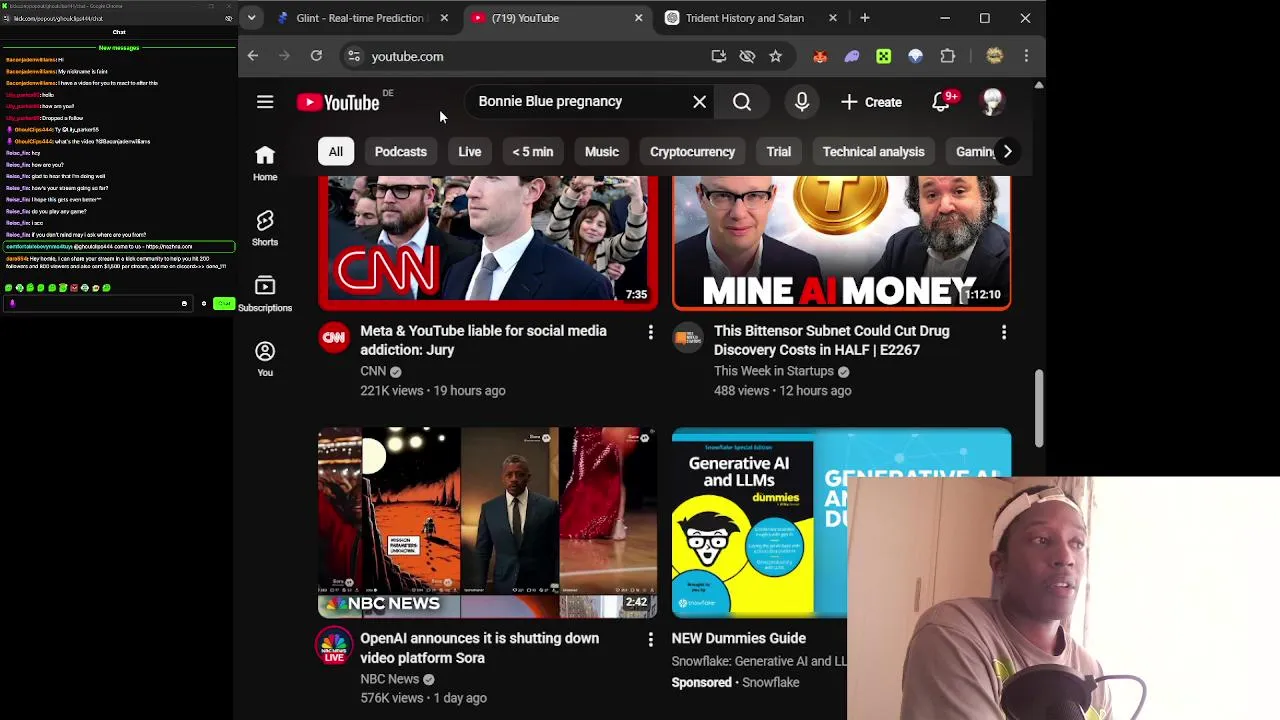1280x720 pixels.
Task: View site information icon in the address bar
Action: [x=354, y=56]
